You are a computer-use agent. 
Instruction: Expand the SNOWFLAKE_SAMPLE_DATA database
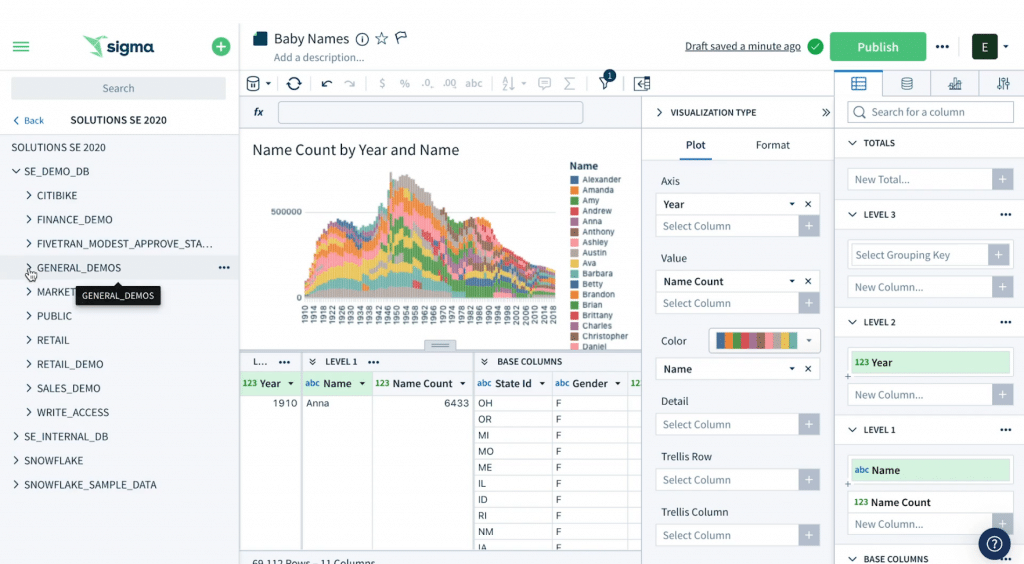16,485
